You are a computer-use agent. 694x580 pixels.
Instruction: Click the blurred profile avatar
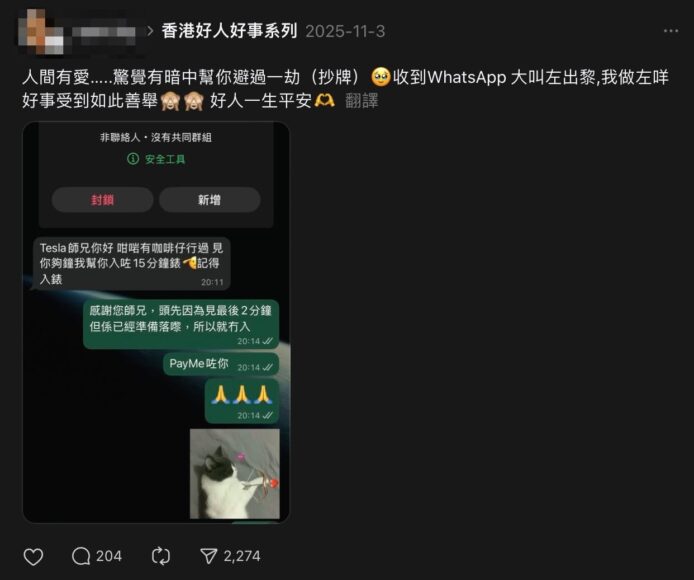(x=41, y=32)
